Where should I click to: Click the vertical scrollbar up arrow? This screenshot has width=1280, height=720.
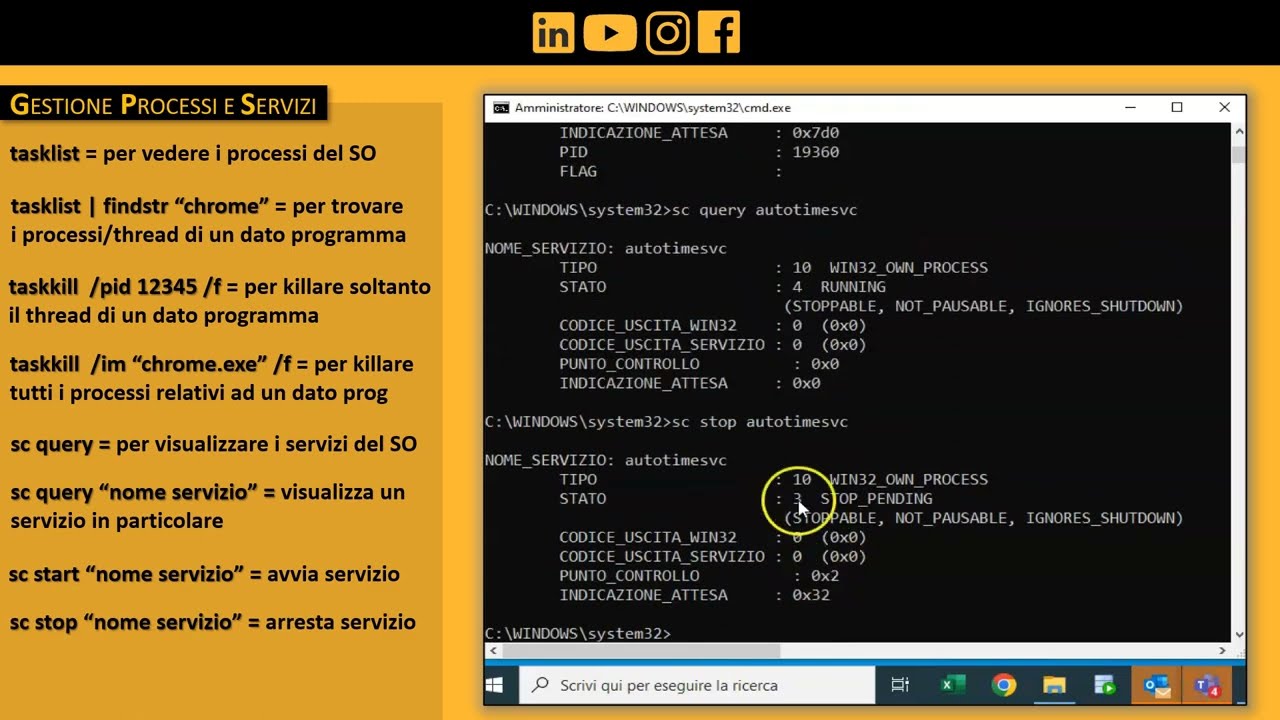(x=1239, y=131)
